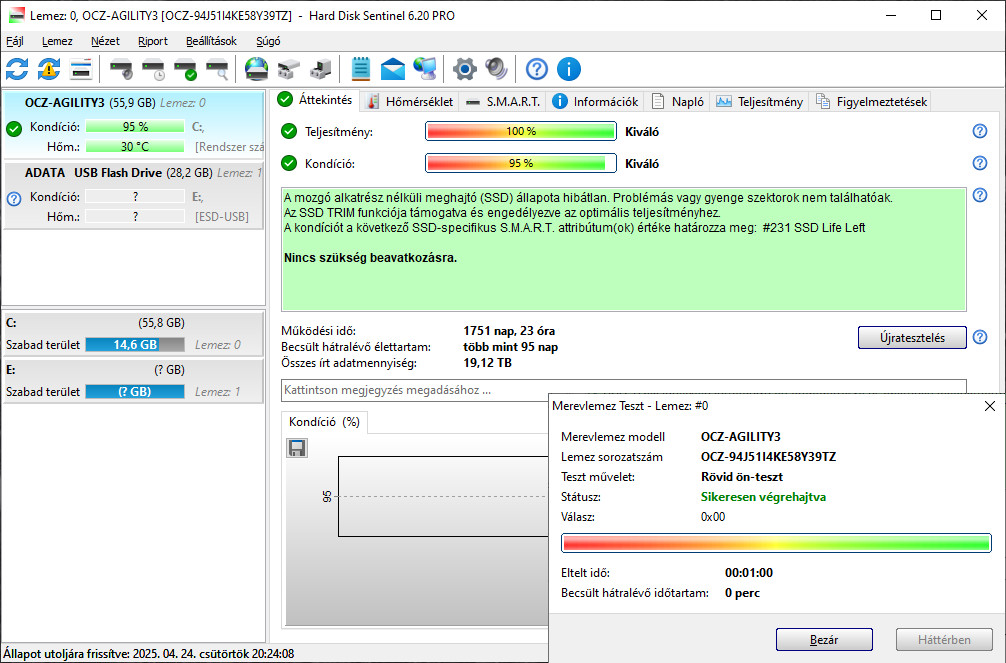The width and height of the screenshot is (1006, 663).
Task: Click the question mark help toolbar icon
Action: tap(536, 69)
